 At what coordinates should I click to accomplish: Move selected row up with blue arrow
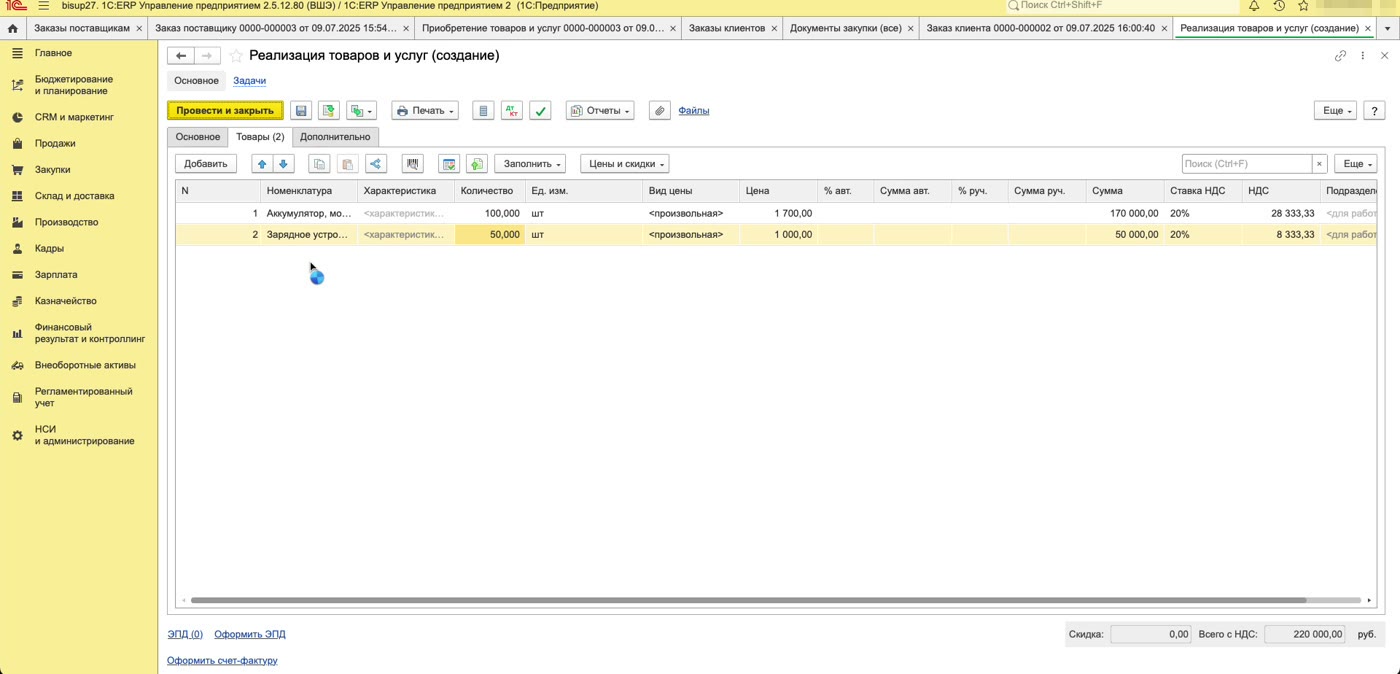click(262, 164)
